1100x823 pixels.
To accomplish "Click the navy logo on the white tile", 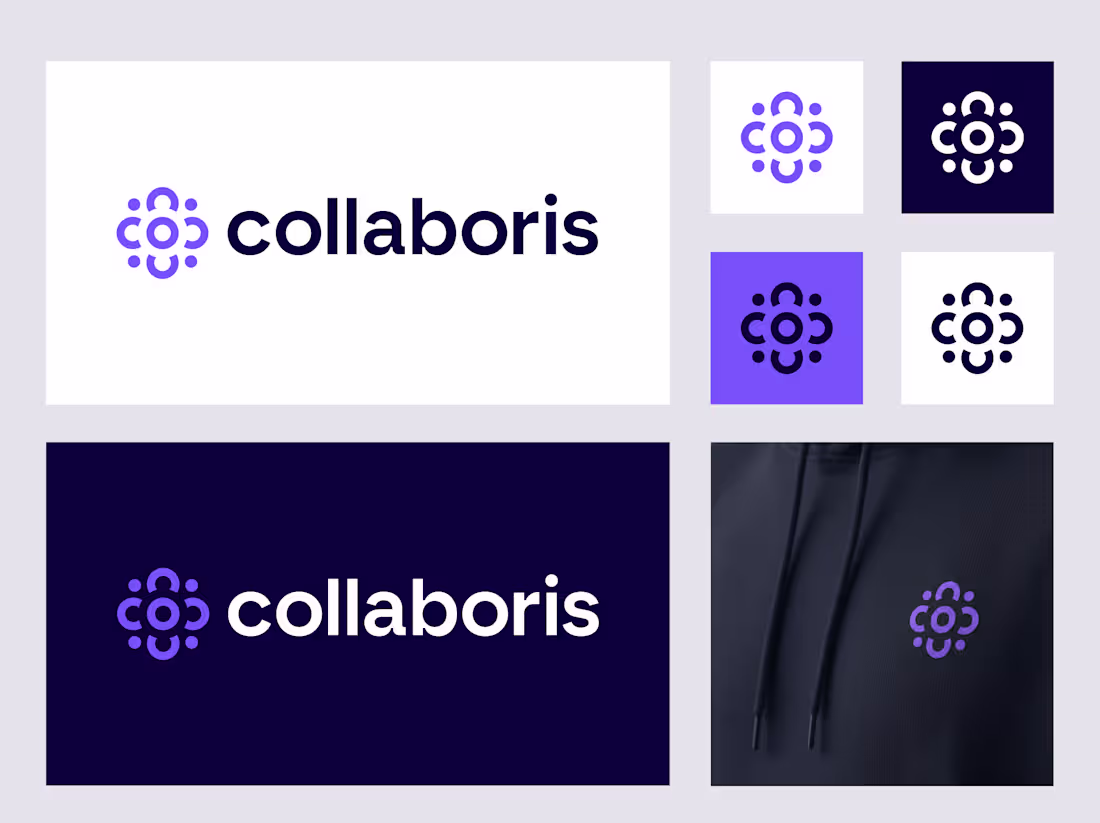I will [977, 328].
